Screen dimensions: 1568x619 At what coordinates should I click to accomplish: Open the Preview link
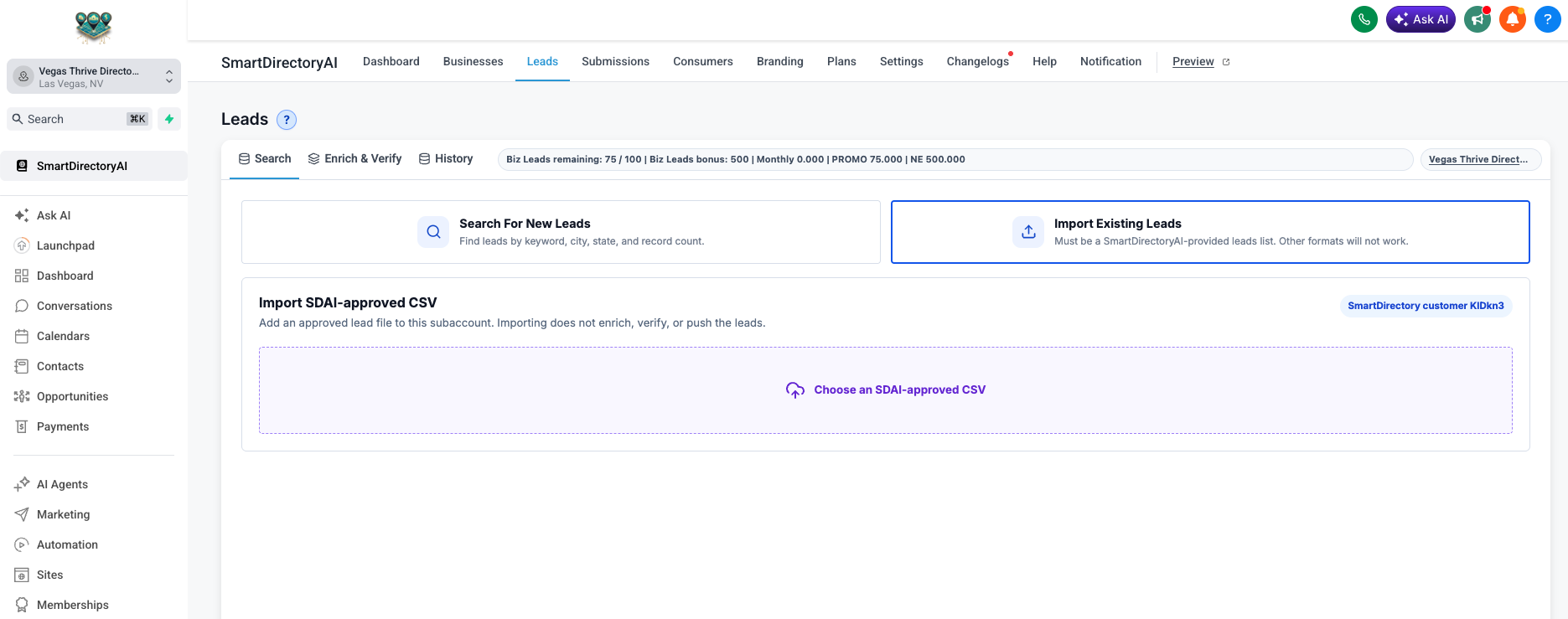(1193, 62)
